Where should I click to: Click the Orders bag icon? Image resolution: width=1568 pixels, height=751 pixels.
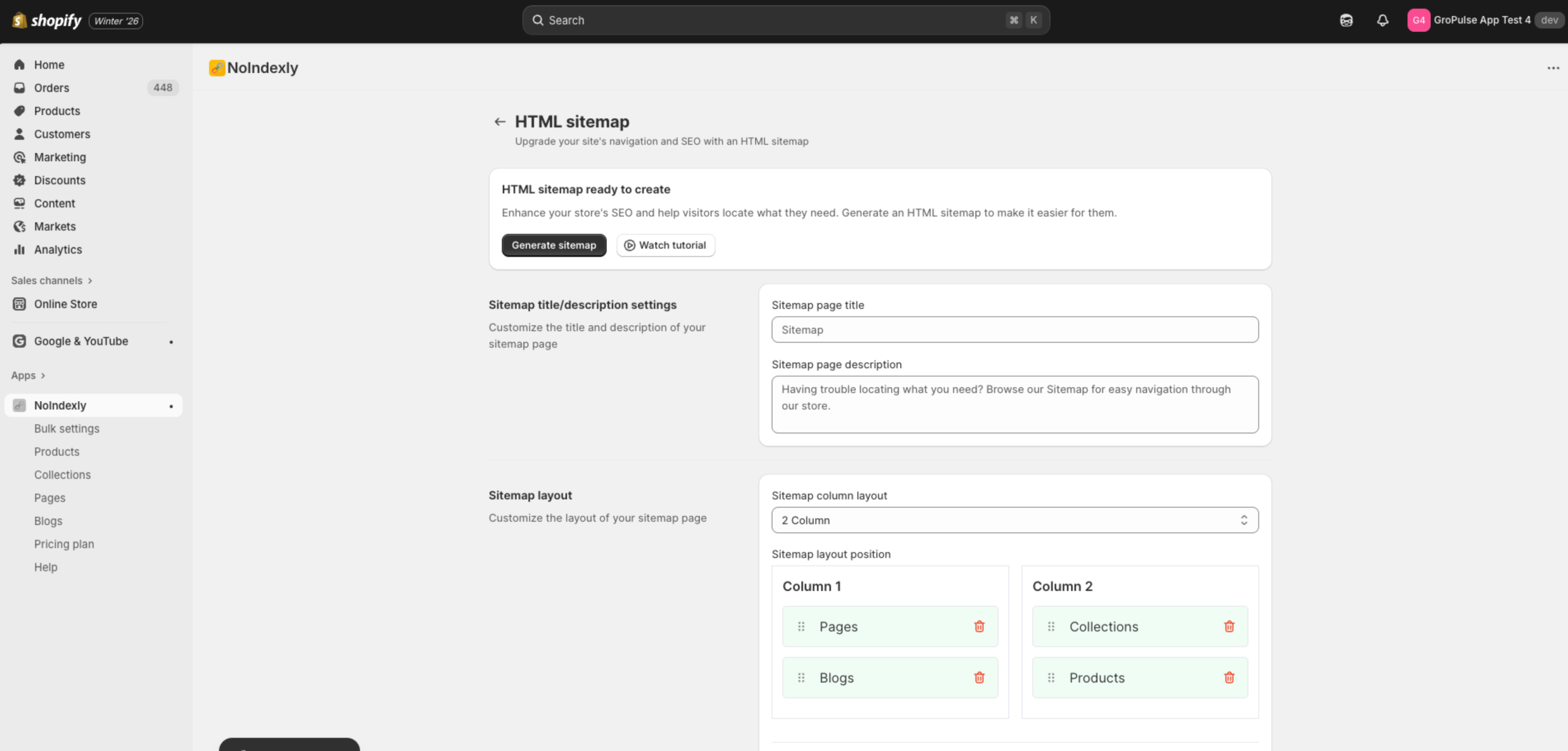coord(19,88)
